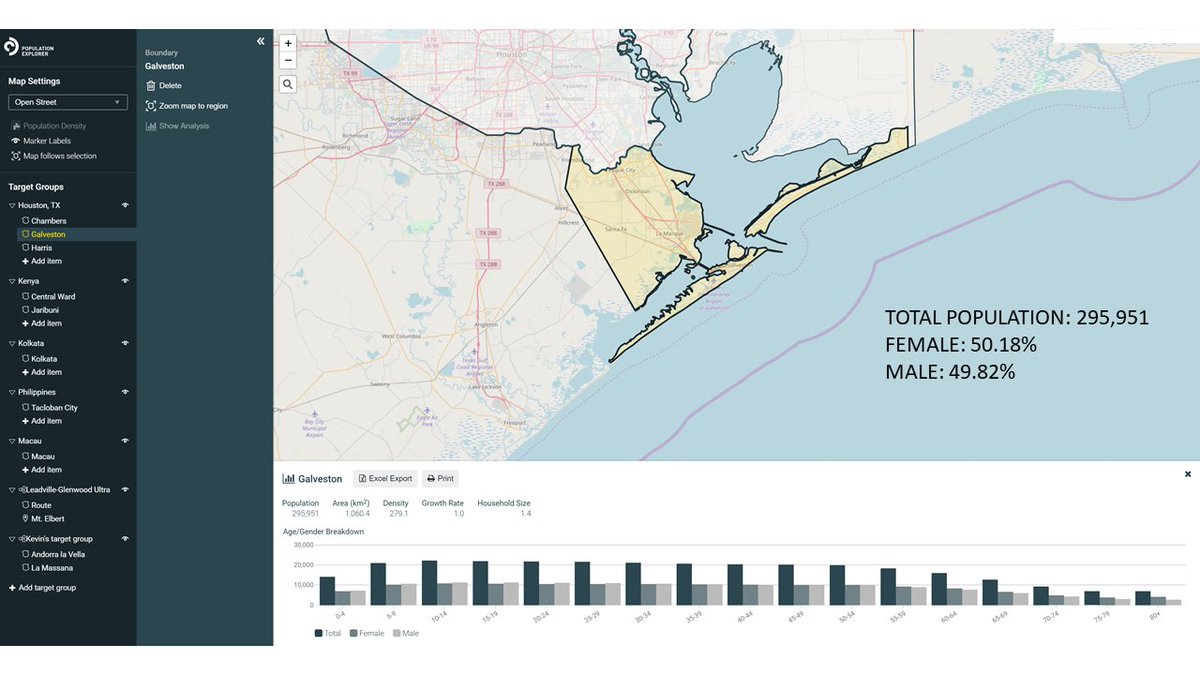Toggle Male series in chart legend
The height and width of the screenshot is (675, 1200).
[x=405, y=633]
